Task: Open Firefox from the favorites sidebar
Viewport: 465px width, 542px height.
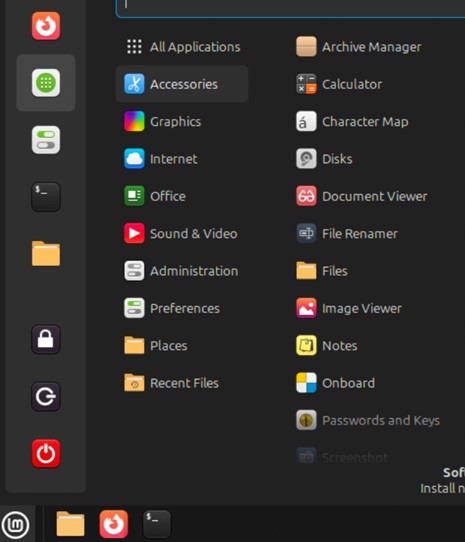Action: click(46, 26)
